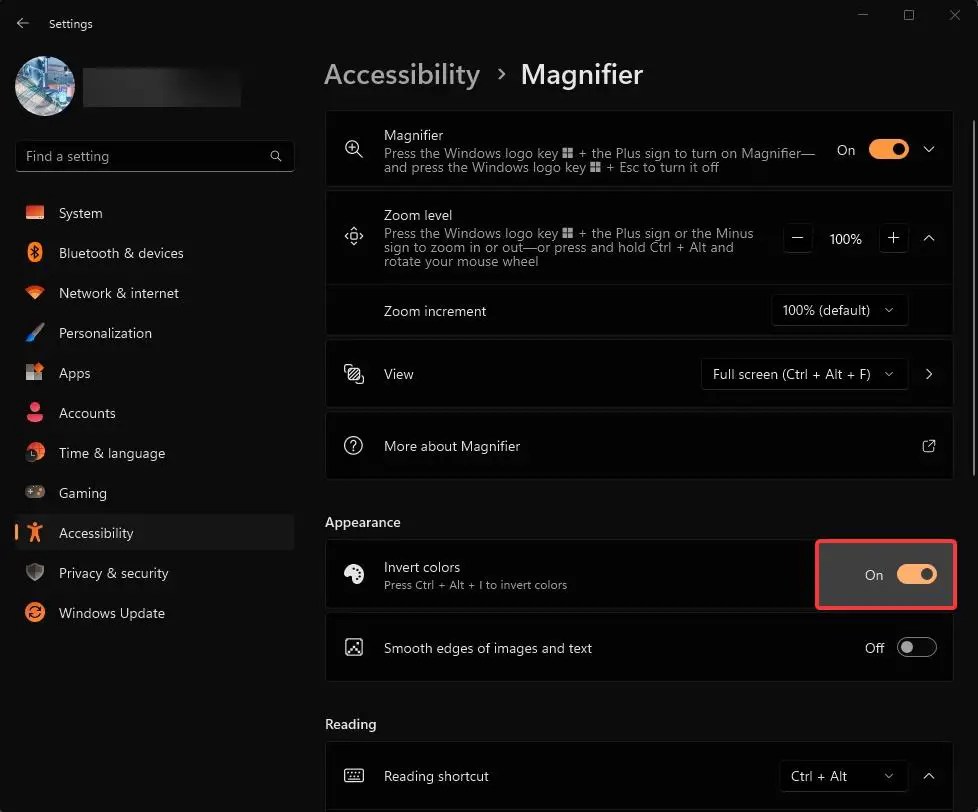Open Windows Update text entry
Viewport: 978px width, 812px height.
[112, 613]
